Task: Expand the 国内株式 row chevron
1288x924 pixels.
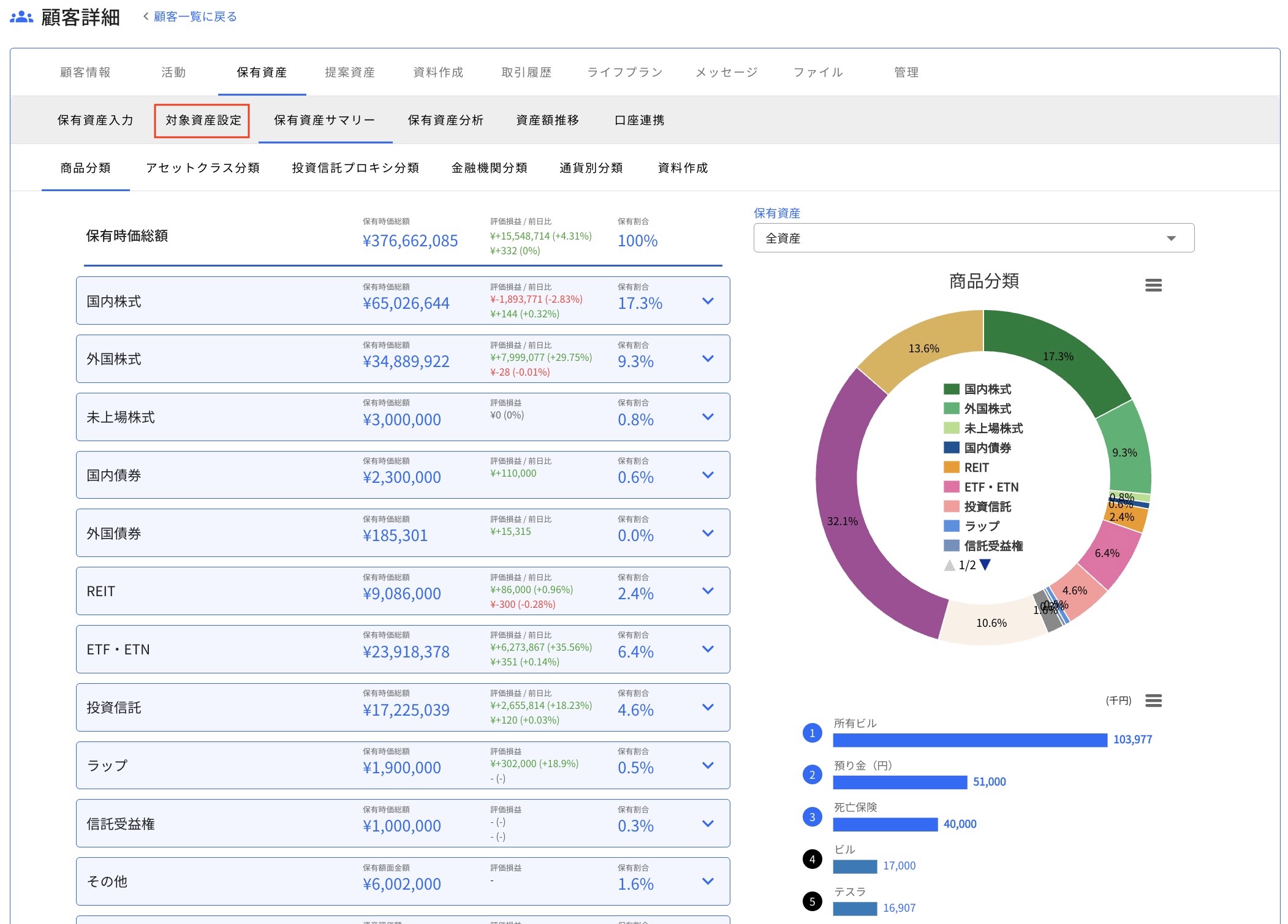Action: (708, 301)
